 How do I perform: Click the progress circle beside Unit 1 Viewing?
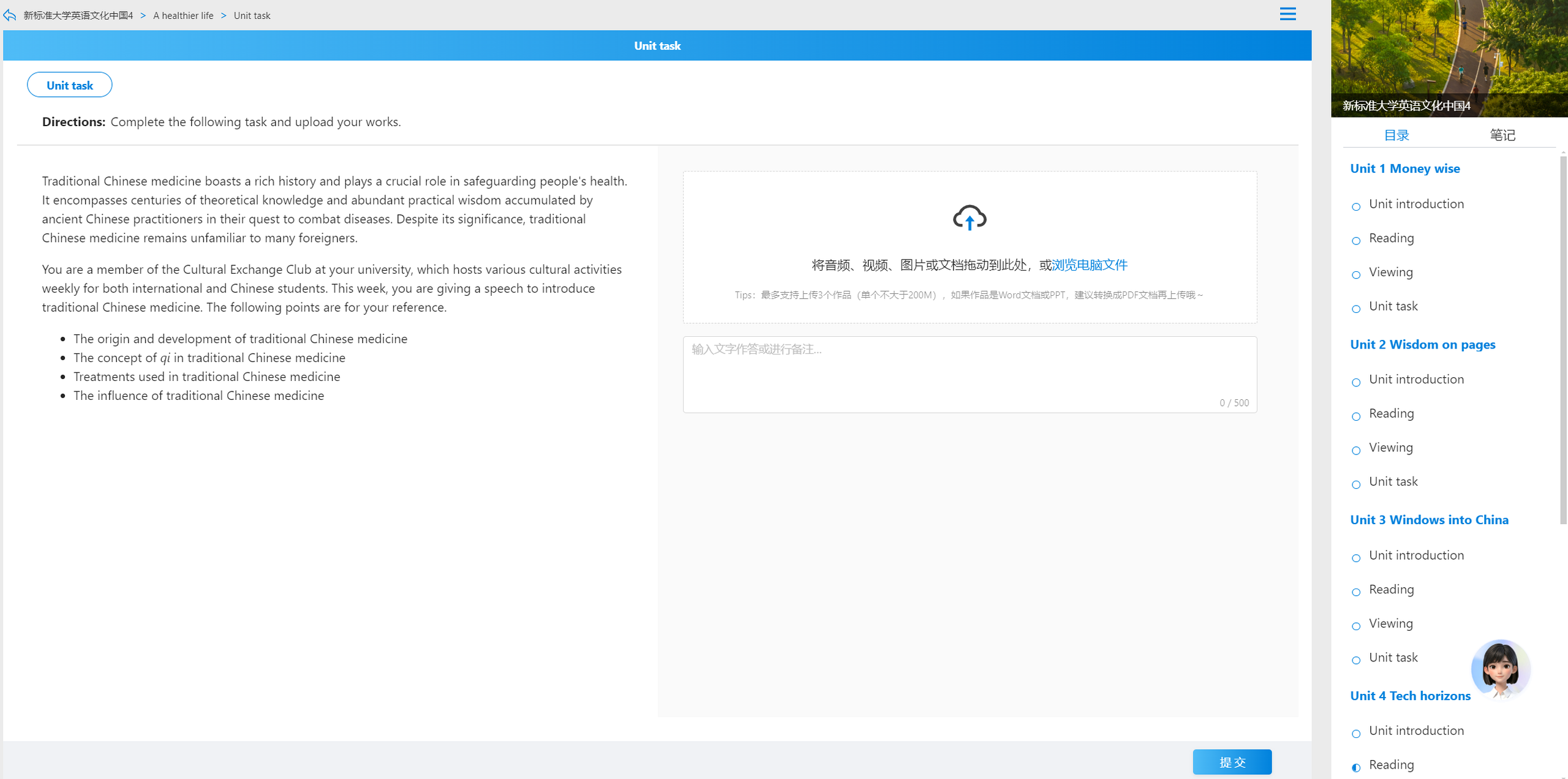coord(1356,275)
